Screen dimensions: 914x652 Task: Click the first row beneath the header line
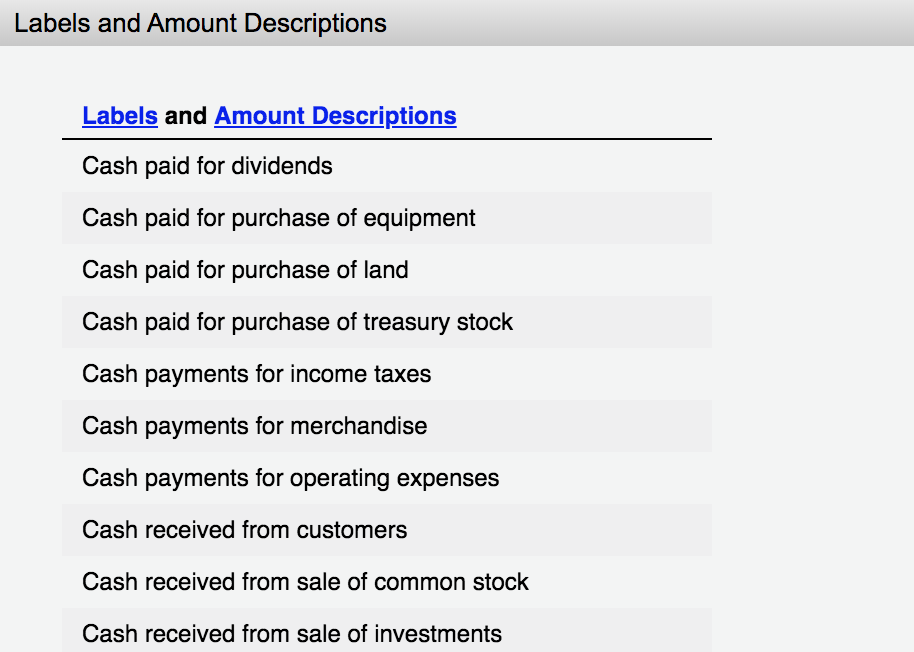coord(206,166)
